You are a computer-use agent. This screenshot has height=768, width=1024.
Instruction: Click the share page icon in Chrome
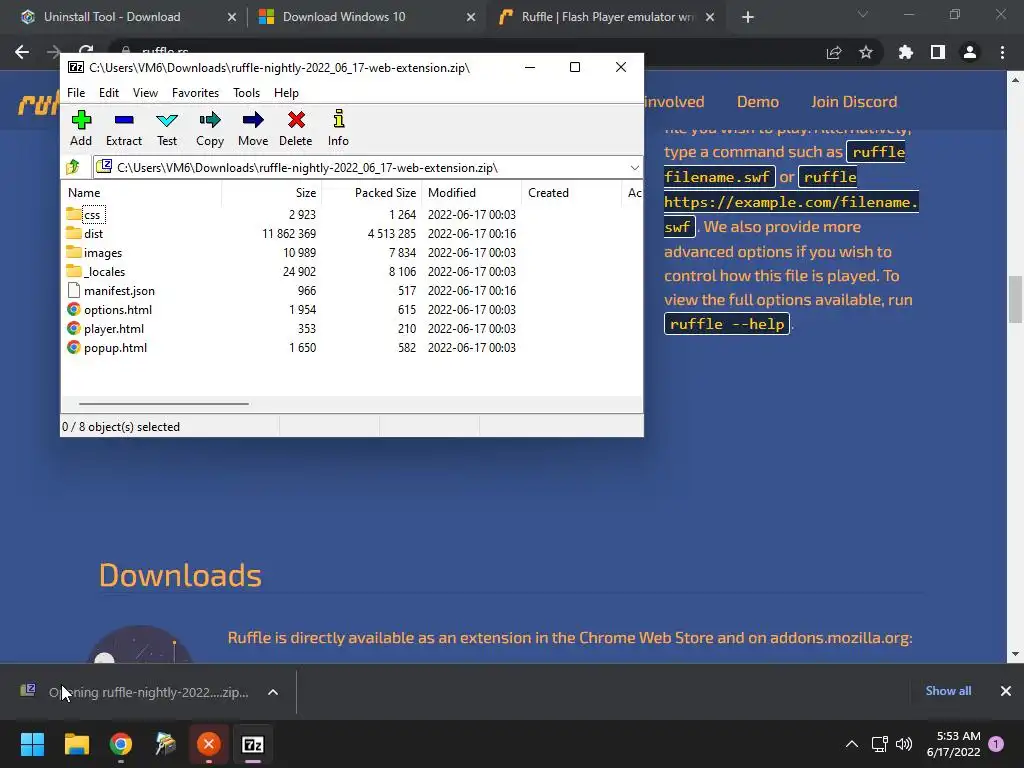(x=834, y=52)
